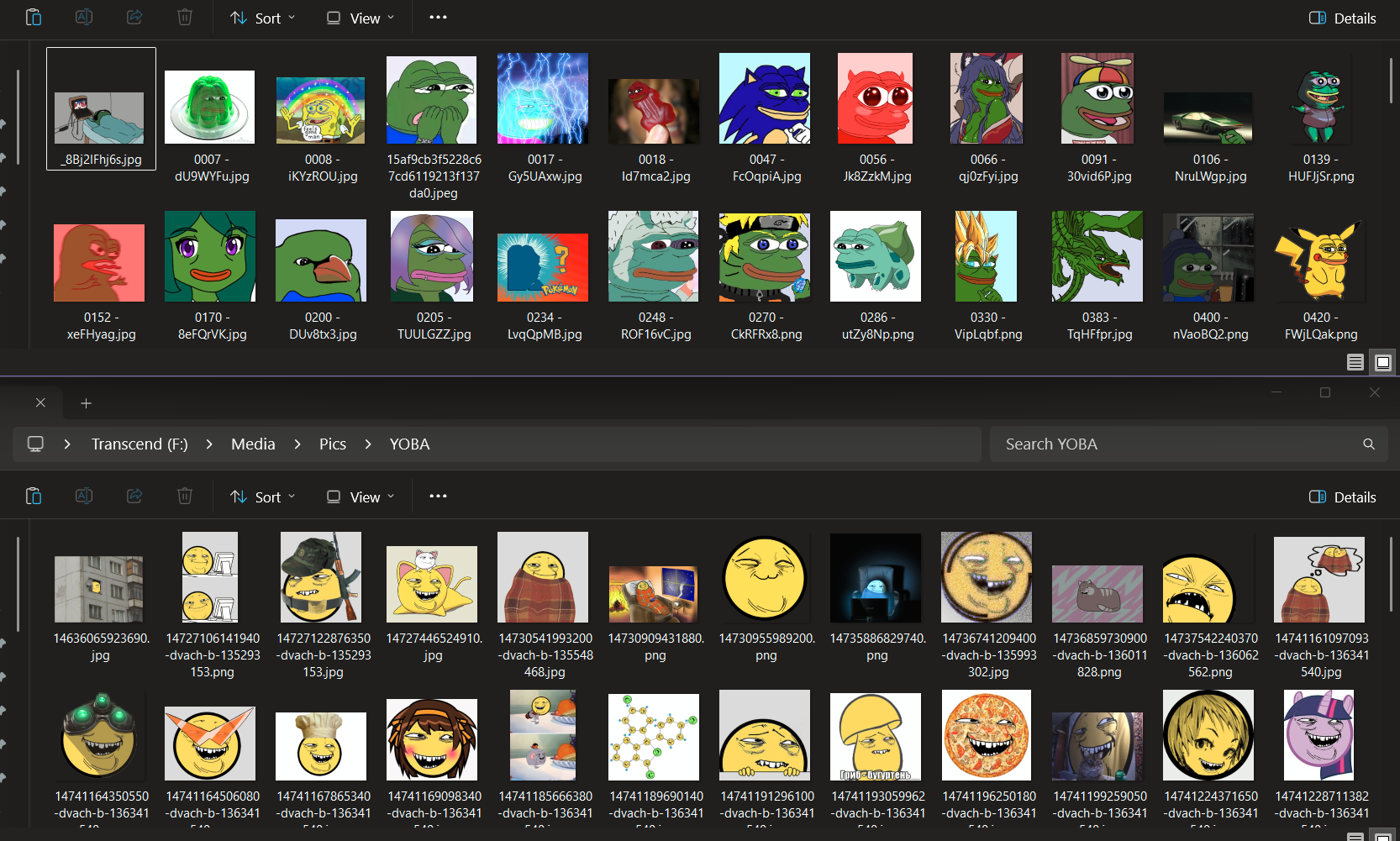The height and width of the screenshot is (841, 1400).
Task: Select the dark room image 14735886829740.png
Action: [876, 578]
